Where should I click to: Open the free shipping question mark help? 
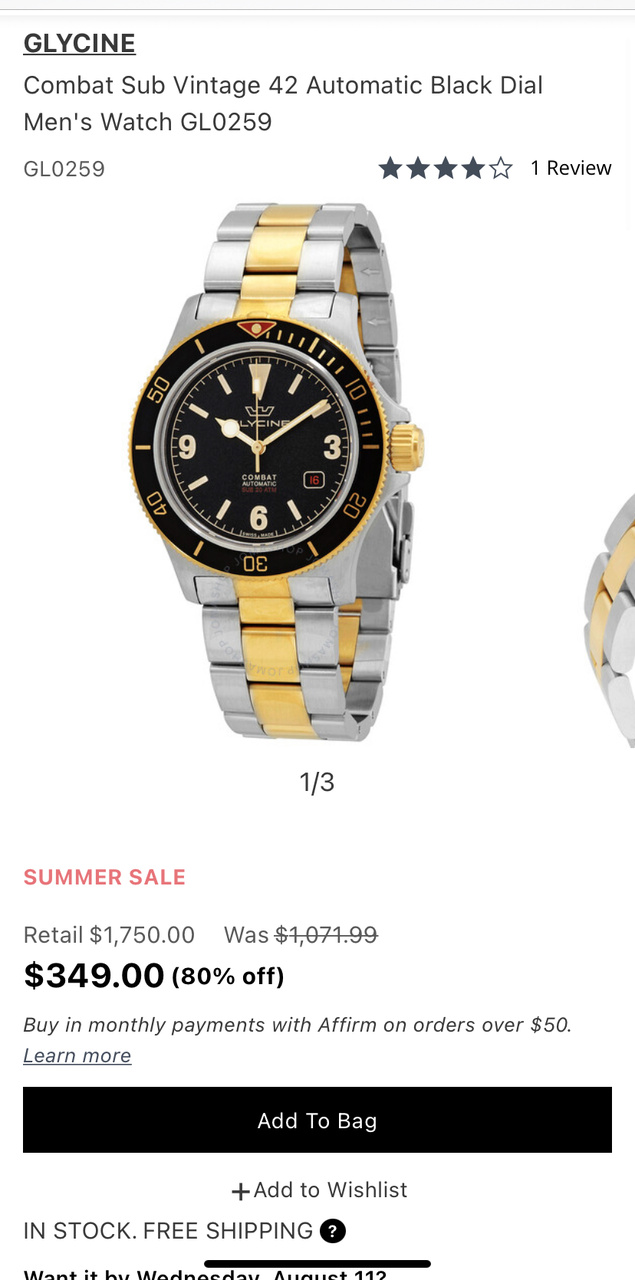pyautogui.click(x=333, y=1231)
